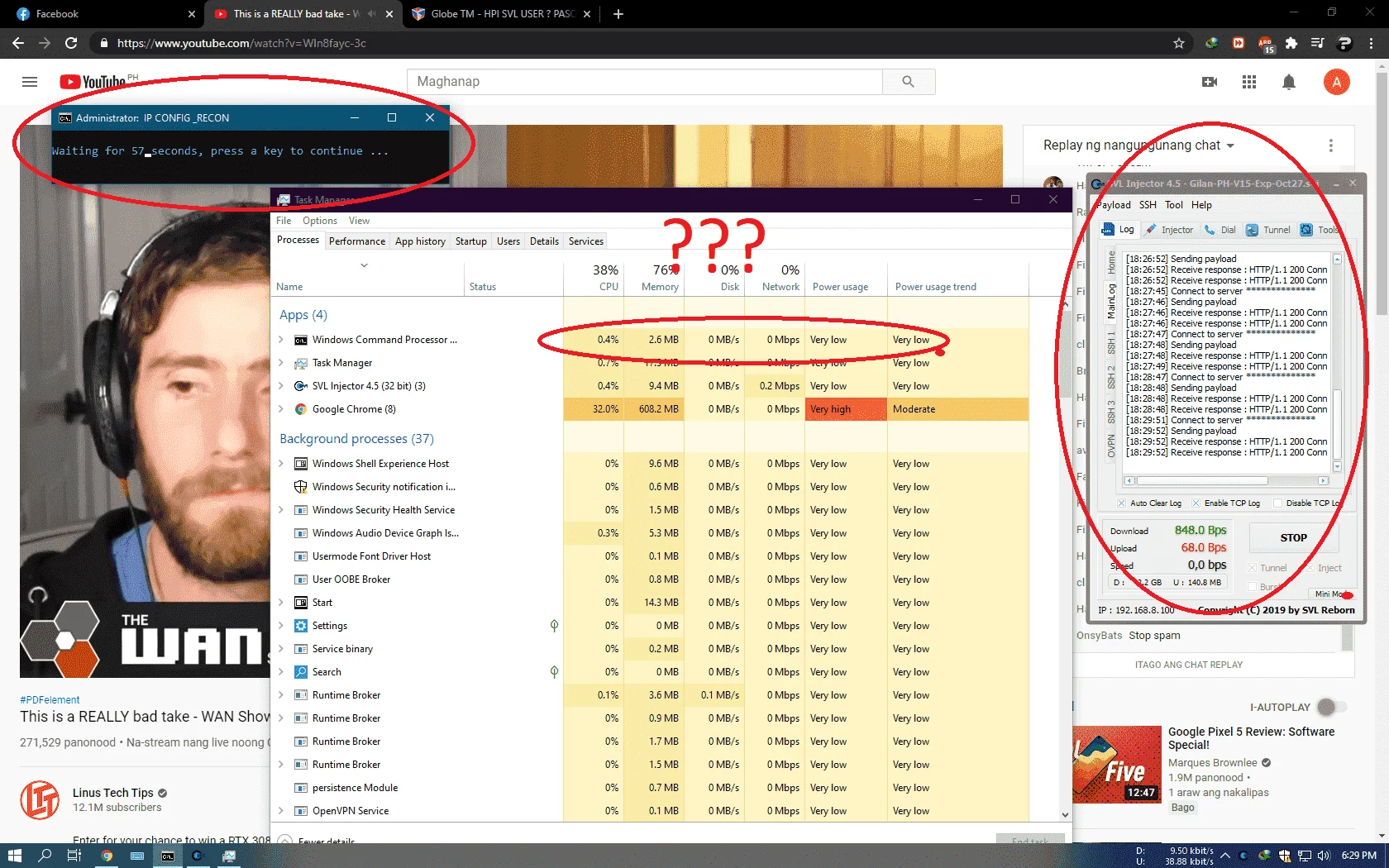Expand the Settings background process
This screenshot has width=1389, height=868.
(281, 626)
